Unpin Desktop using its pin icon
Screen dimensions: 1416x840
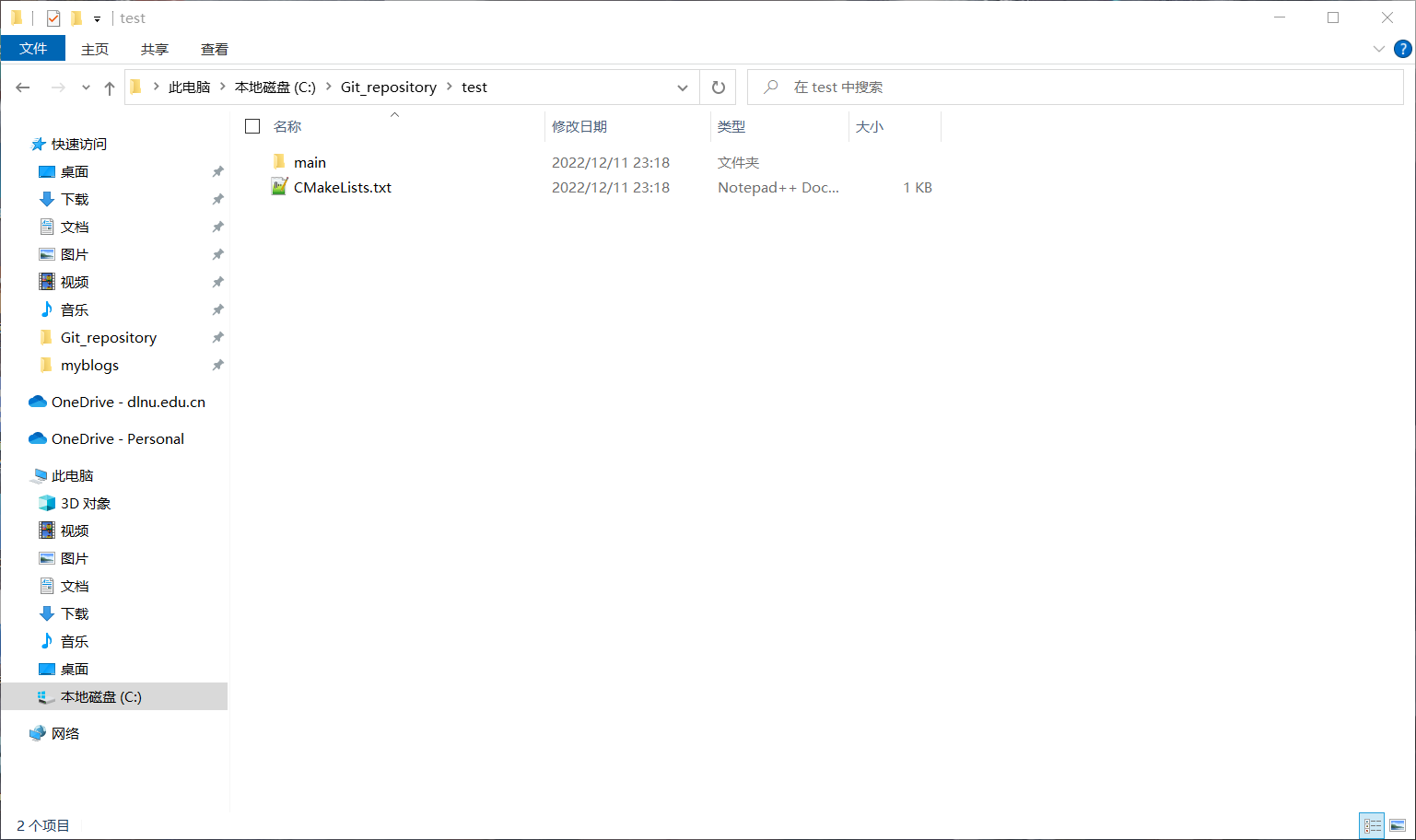point(217,172)
